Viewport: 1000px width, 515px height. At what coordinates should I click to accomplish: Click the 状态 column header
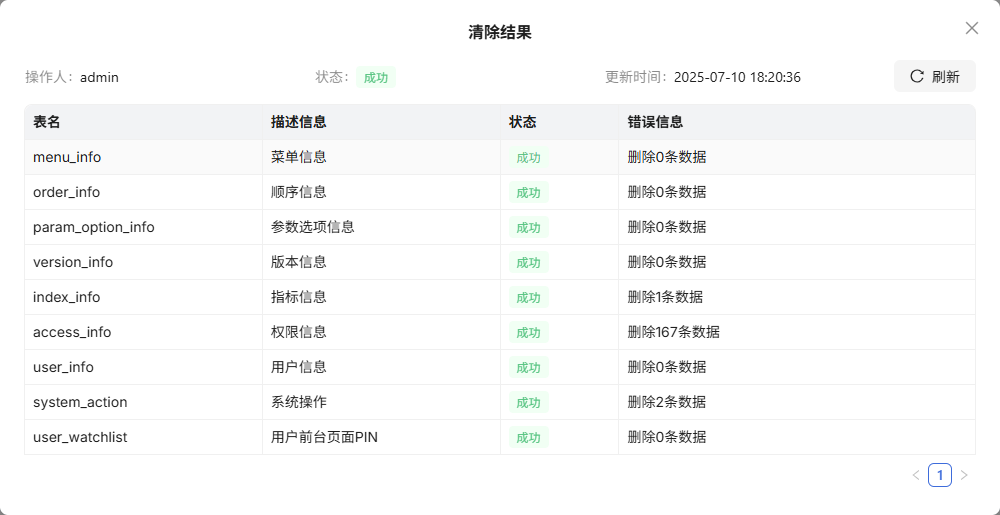tap(522, 122)
